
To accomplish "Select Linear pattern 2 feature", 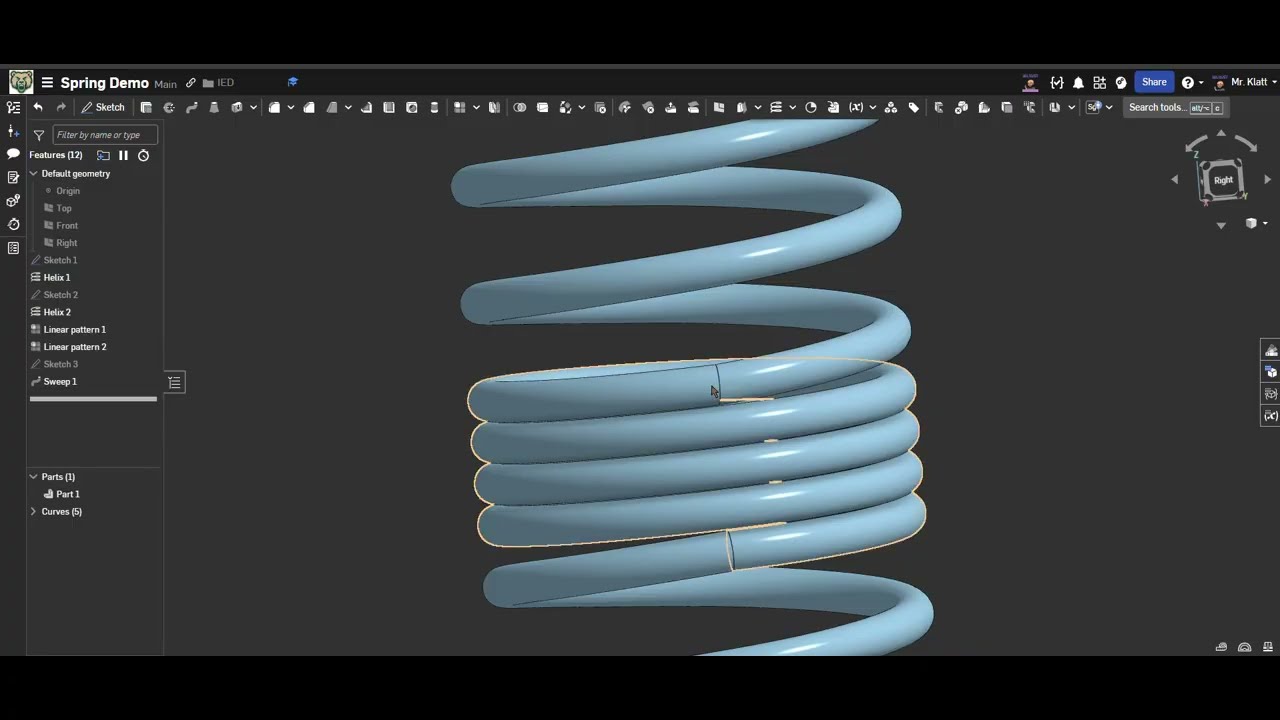I will 75,347.
